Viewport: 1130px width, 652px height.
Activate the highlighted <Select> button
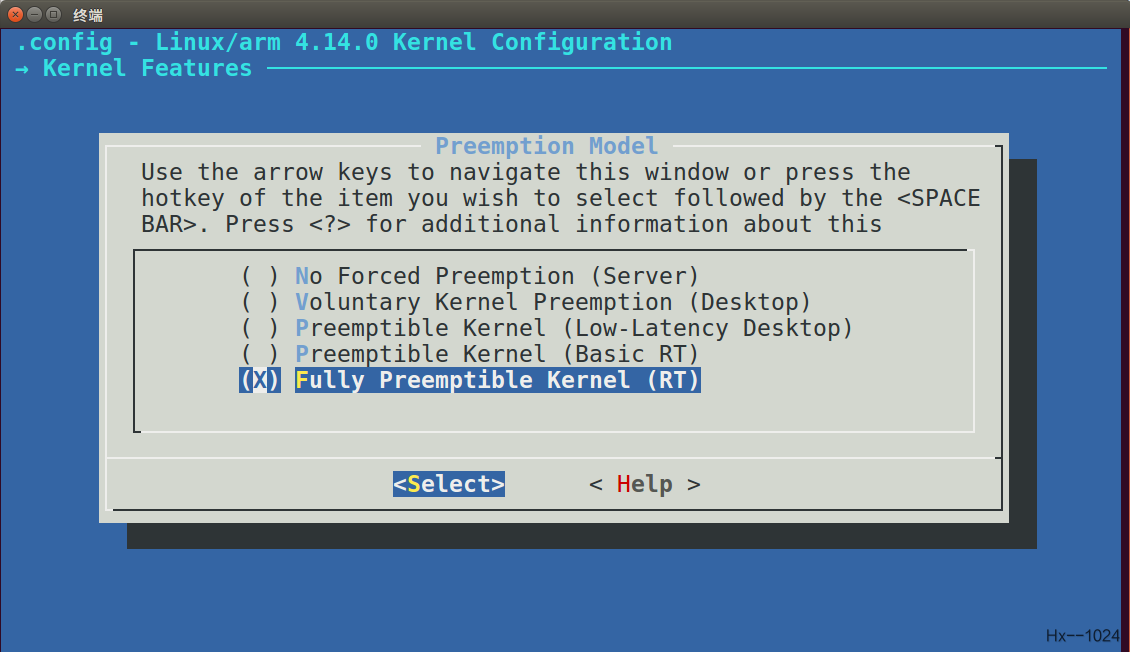pos(448,483)
